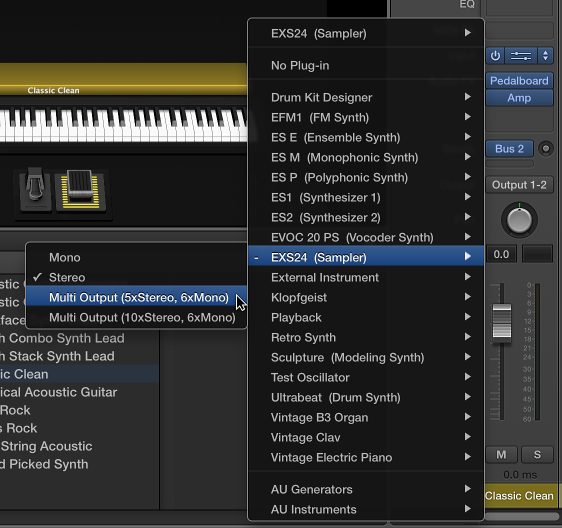562x528 pixels.
Task: Expand ES M (Monophonic Synth) submenu
Action: [x=366, y=157]
